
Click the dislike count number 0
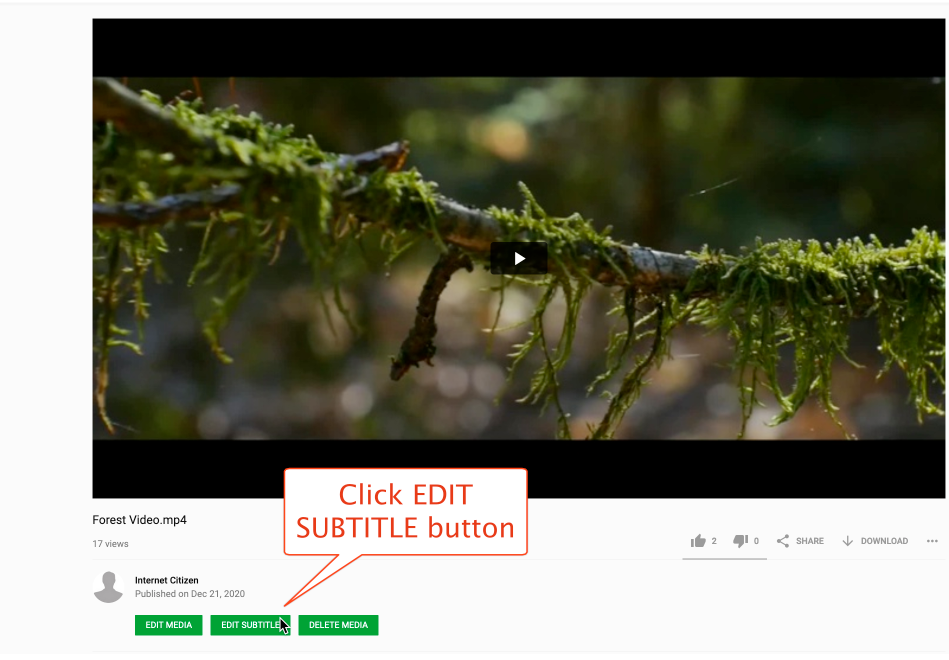pos(756,541)
